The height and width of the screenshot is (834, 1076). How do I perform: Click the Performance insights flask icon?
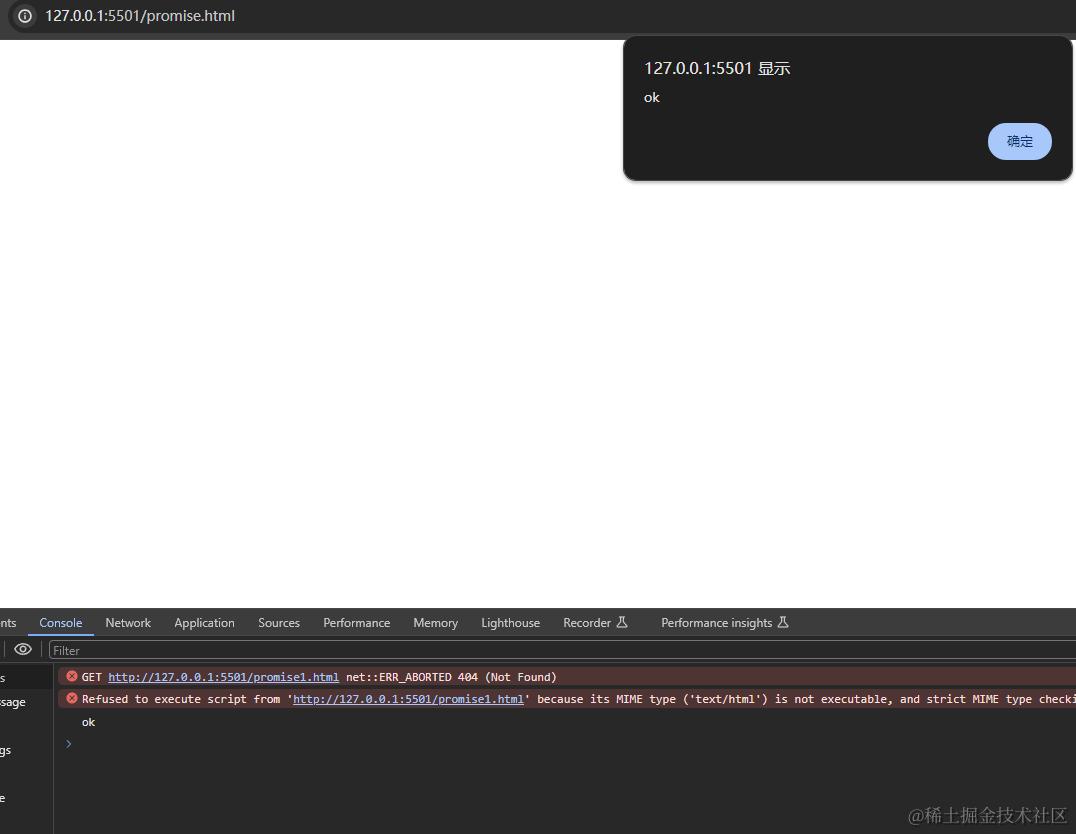[x=782, y=622]
